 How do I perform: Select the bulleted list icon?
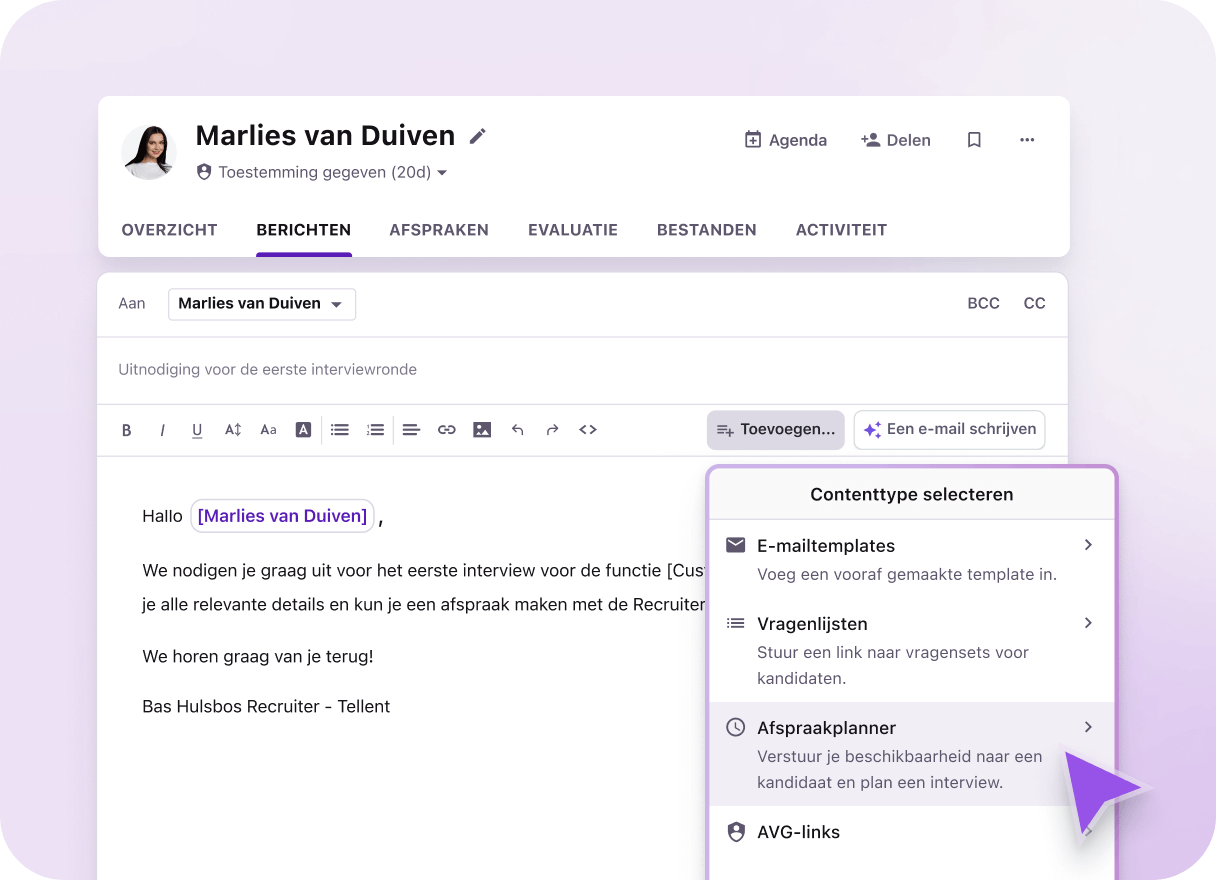click(339, 429)
